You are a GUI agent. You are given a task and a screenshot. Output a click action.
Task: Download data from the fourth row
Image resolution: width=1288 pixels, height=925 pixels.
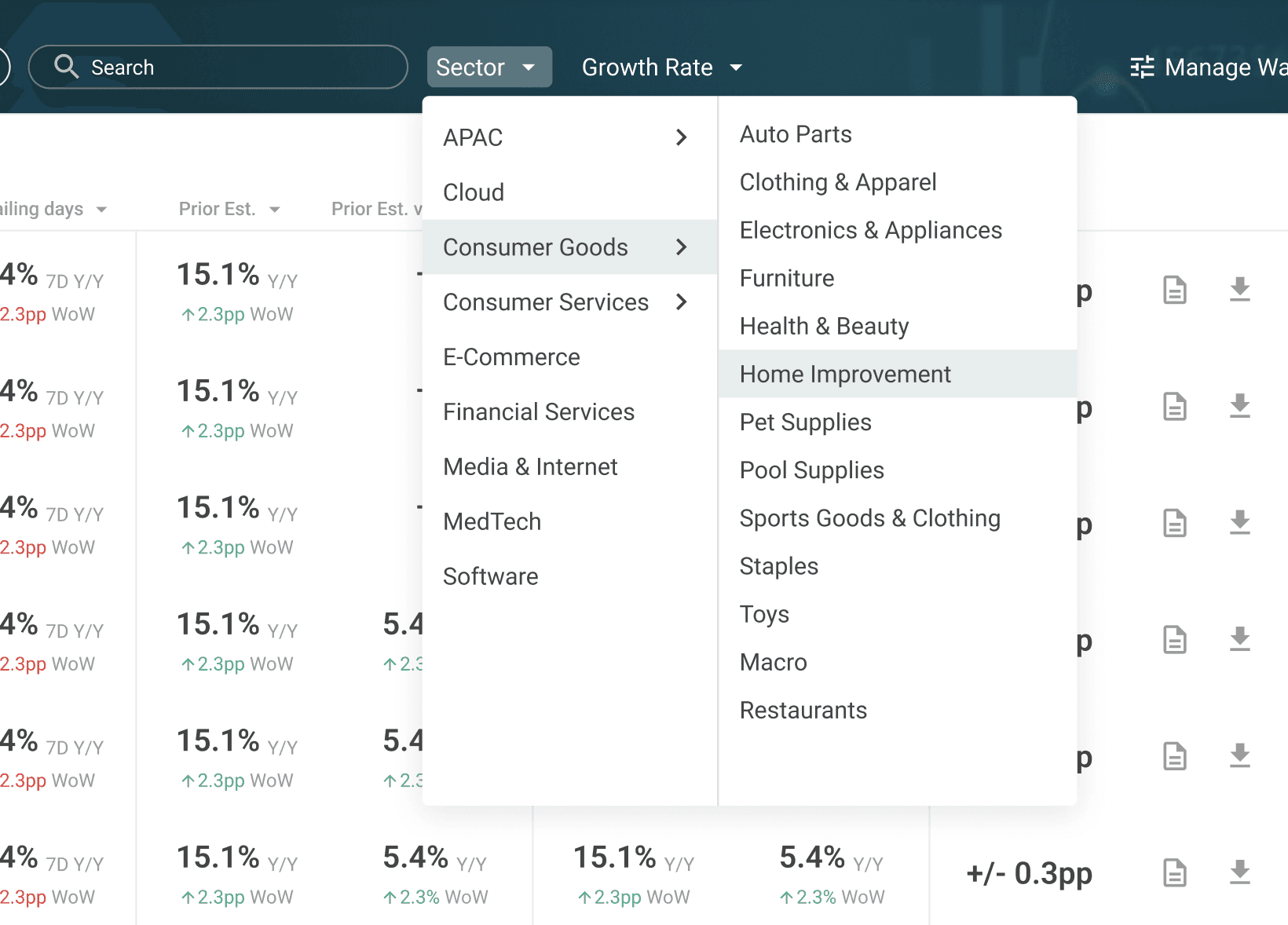click(1240, 639)
